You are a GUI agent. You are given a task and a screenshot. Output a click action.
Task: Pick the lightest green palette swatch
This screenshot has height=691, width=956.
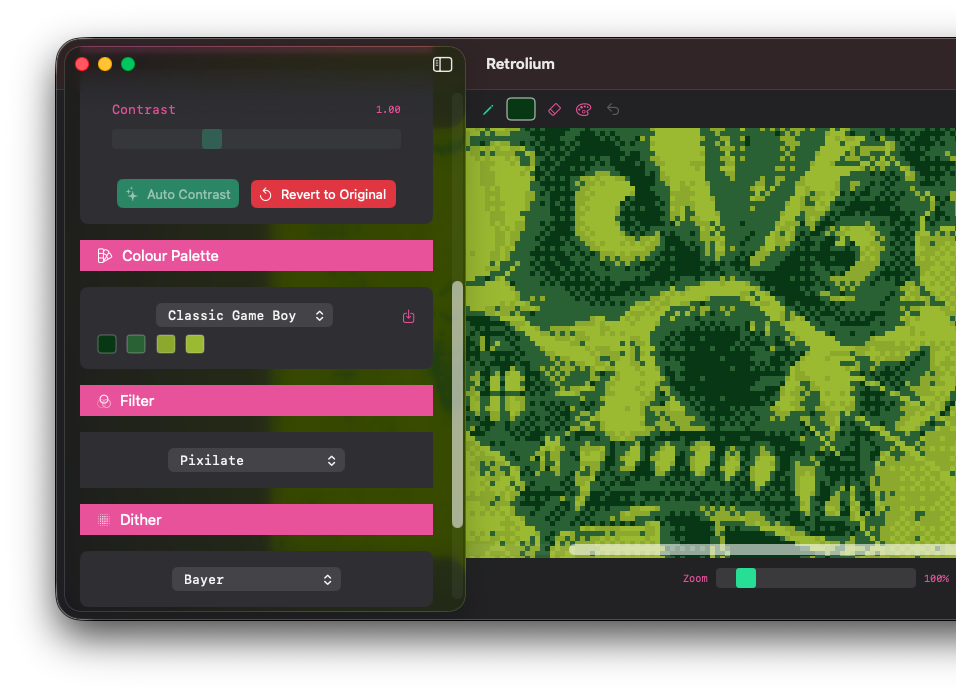pyautogui.click(x=195, y=344)
